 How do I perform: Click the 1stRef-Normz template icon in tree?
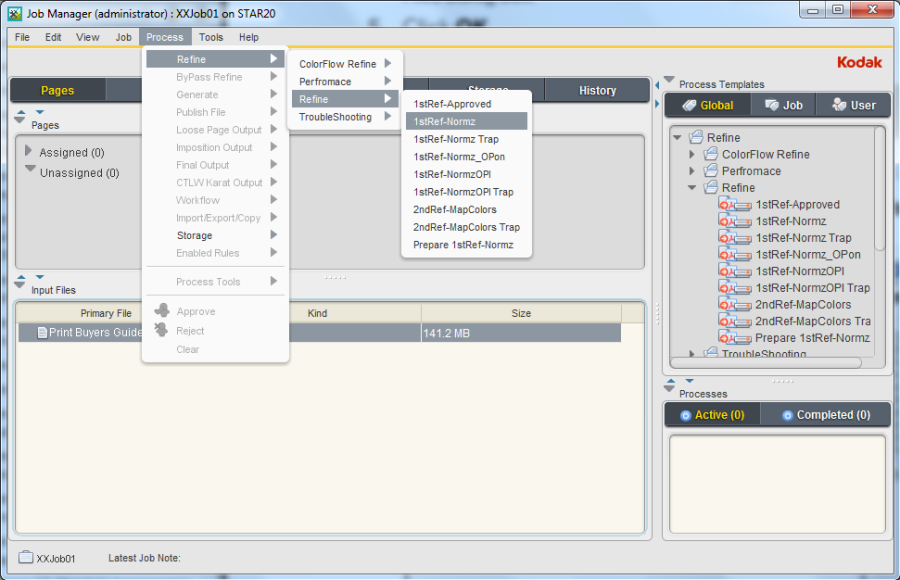click(x=735, y=222)
